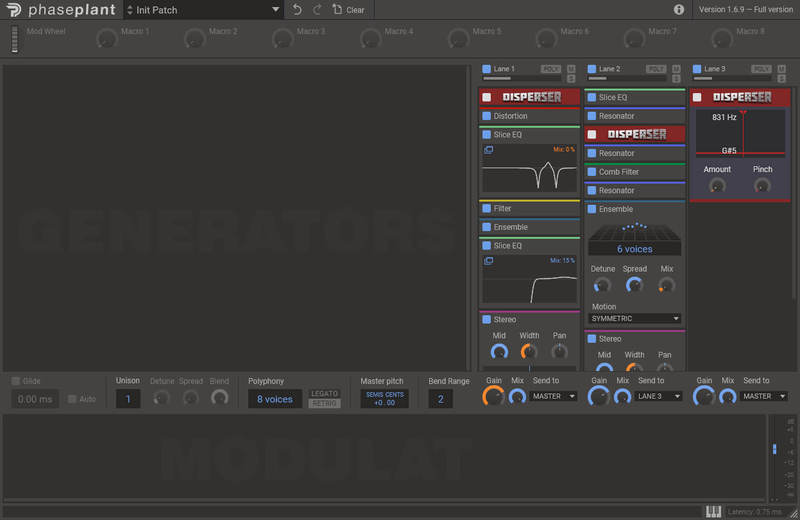Click the redo arrow icon
The width and height of the screenshot is (800, 520).
pyautogui.click(x=317, y=9)
